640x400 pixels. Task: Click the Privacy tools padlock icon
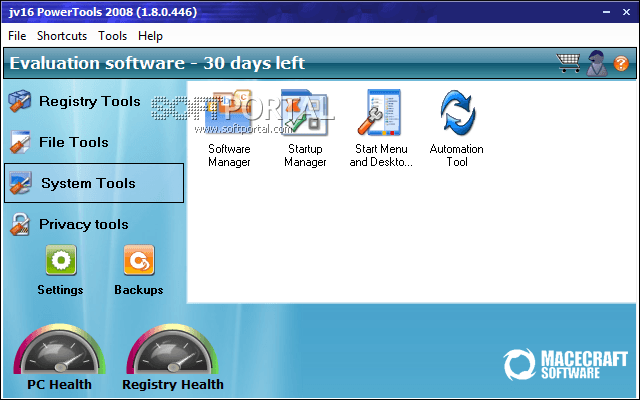click(20, 224)
